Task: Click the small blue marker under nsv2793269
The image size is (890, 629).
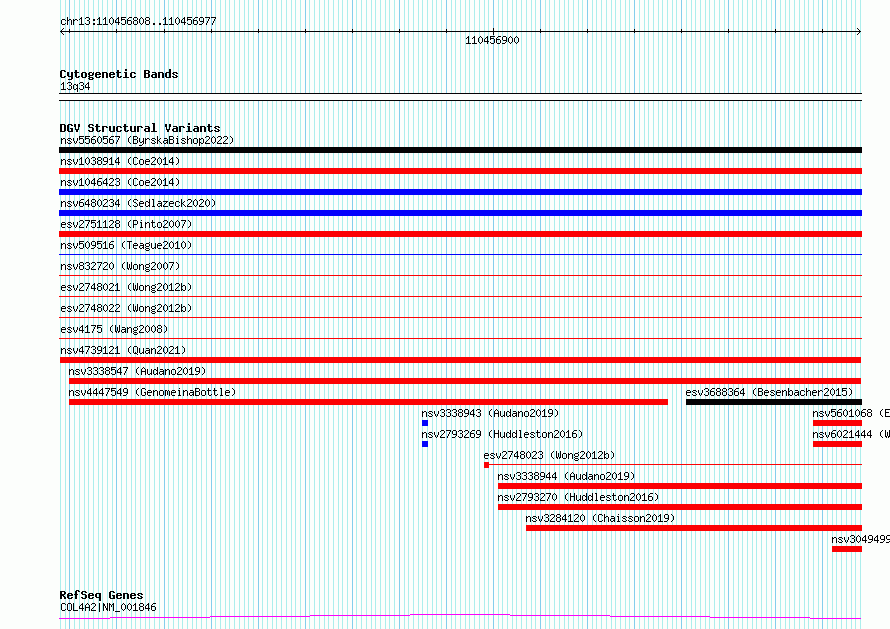Action: click(x=425, y=445)
